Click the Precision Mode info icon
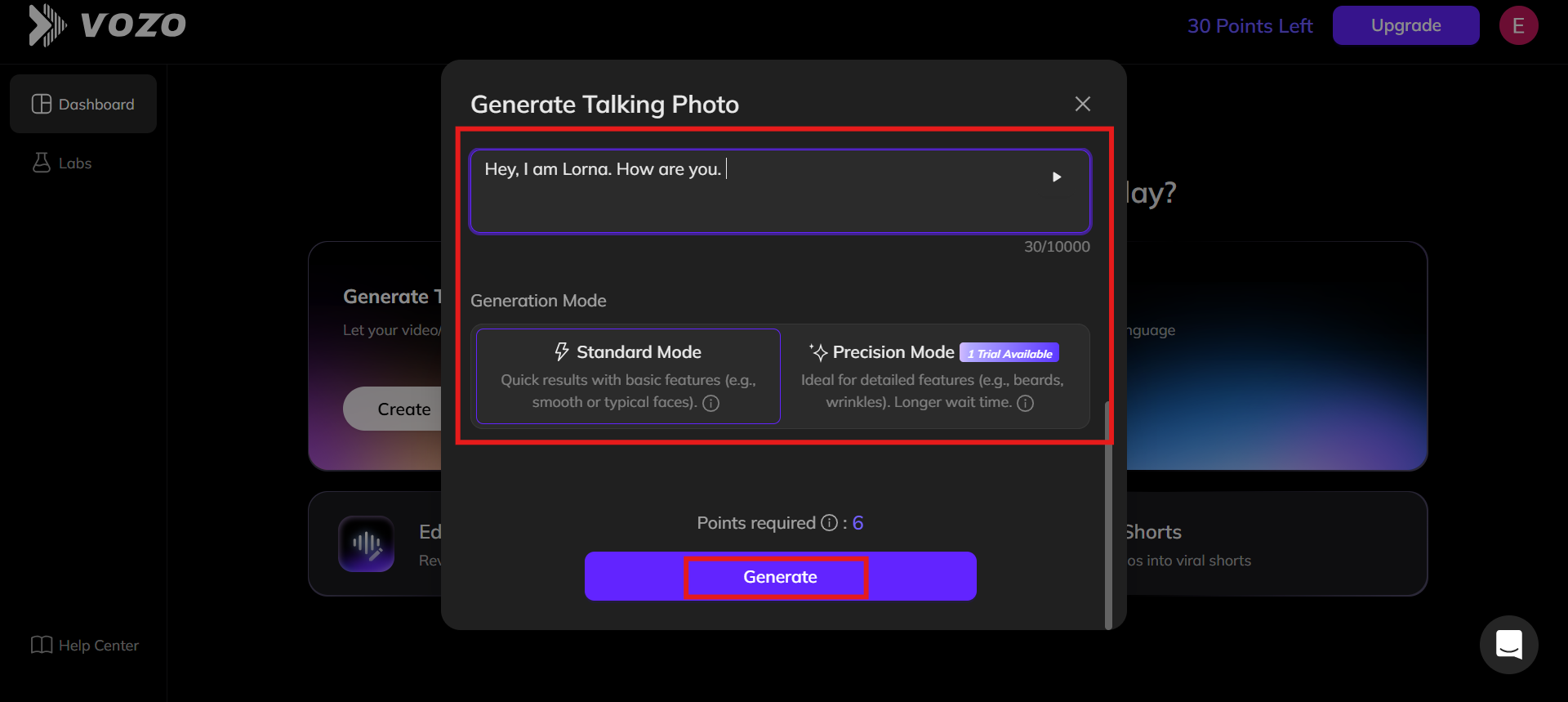This screenshot has width=1568, height=702. click(1026, 403)
